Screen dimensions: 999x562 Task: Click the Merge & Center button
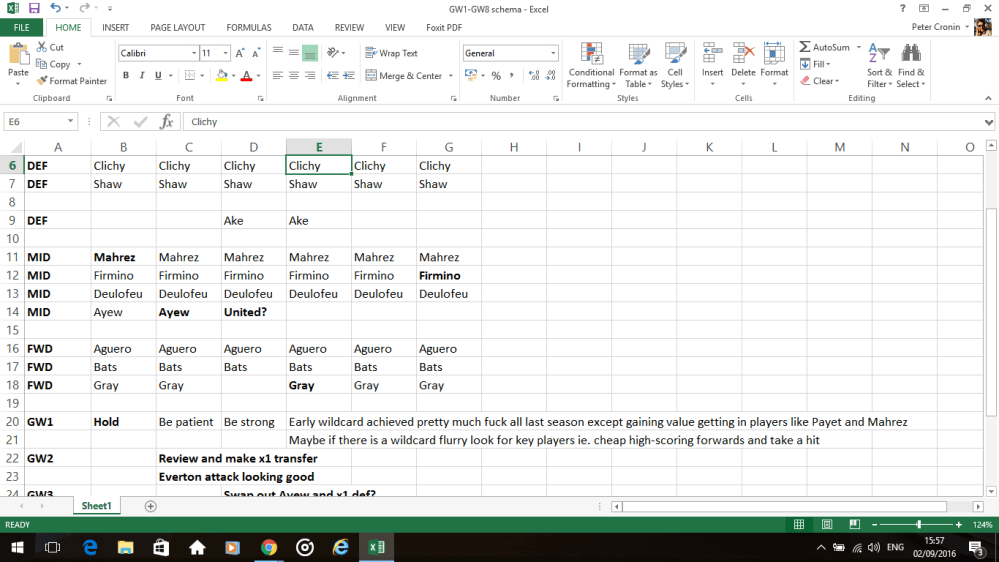coord(403,76)
